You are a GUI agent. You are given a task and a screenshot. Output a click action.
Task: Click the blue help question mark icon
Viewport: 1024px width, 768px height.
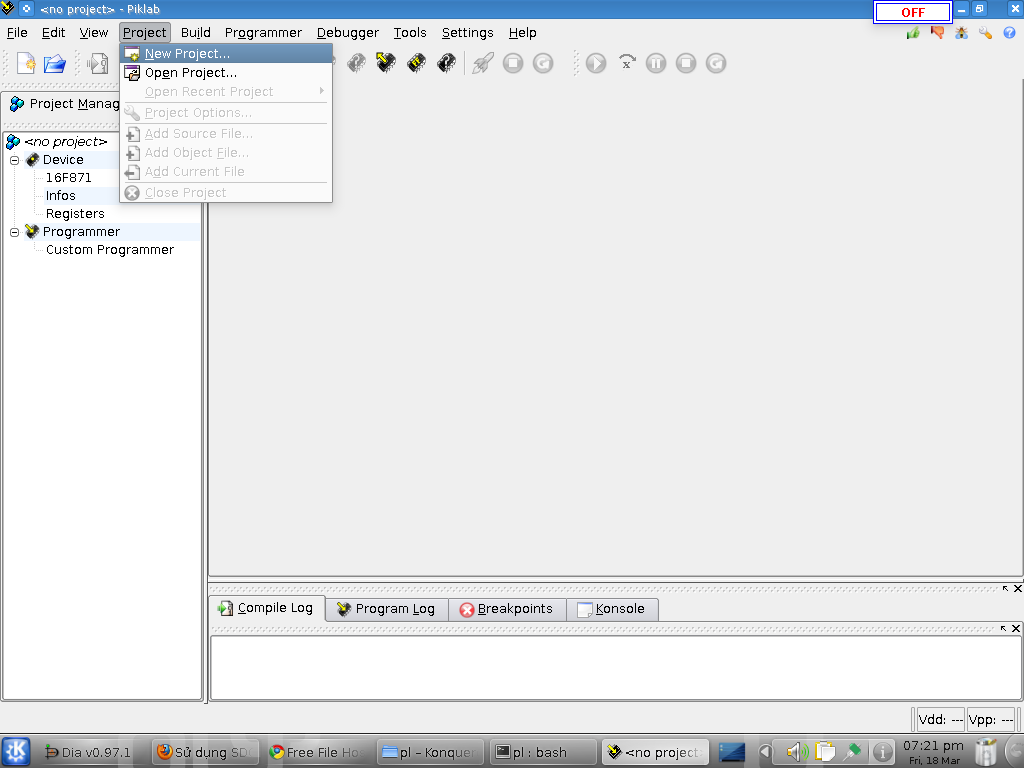1010,33
